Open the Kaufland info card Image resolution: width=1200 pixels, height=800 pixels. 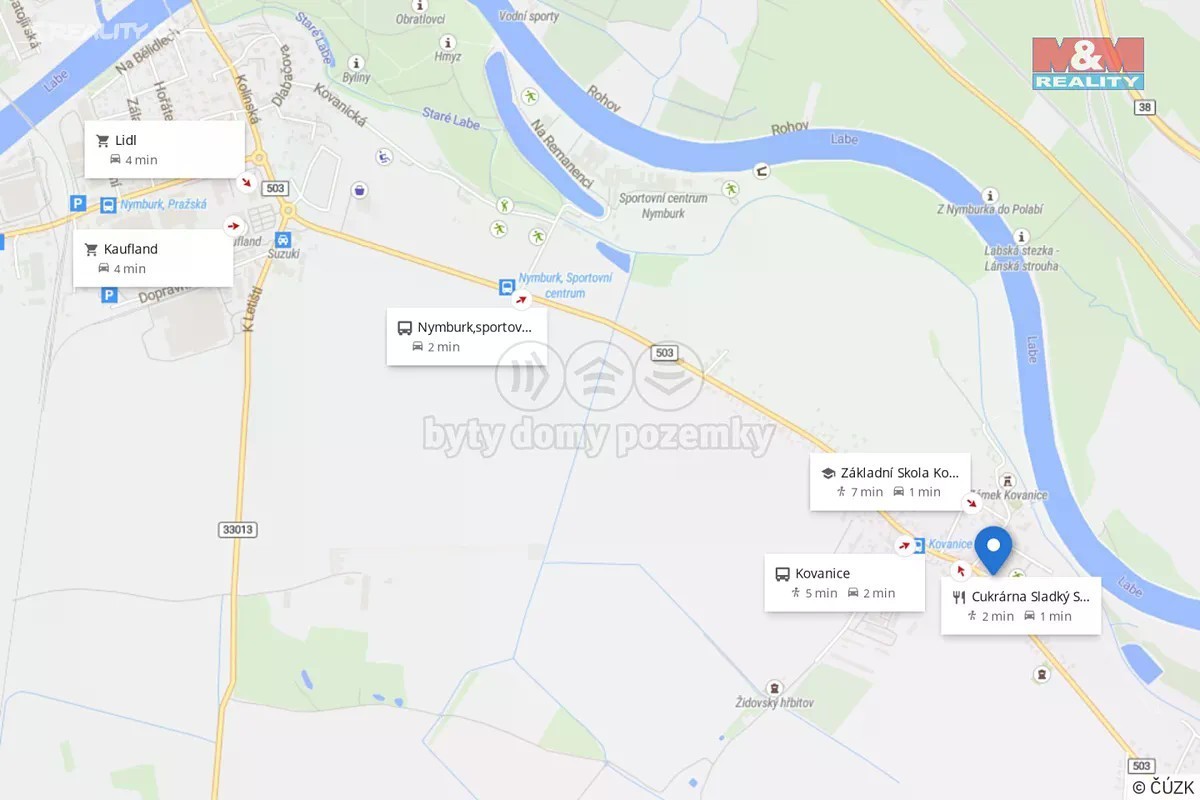153,259
